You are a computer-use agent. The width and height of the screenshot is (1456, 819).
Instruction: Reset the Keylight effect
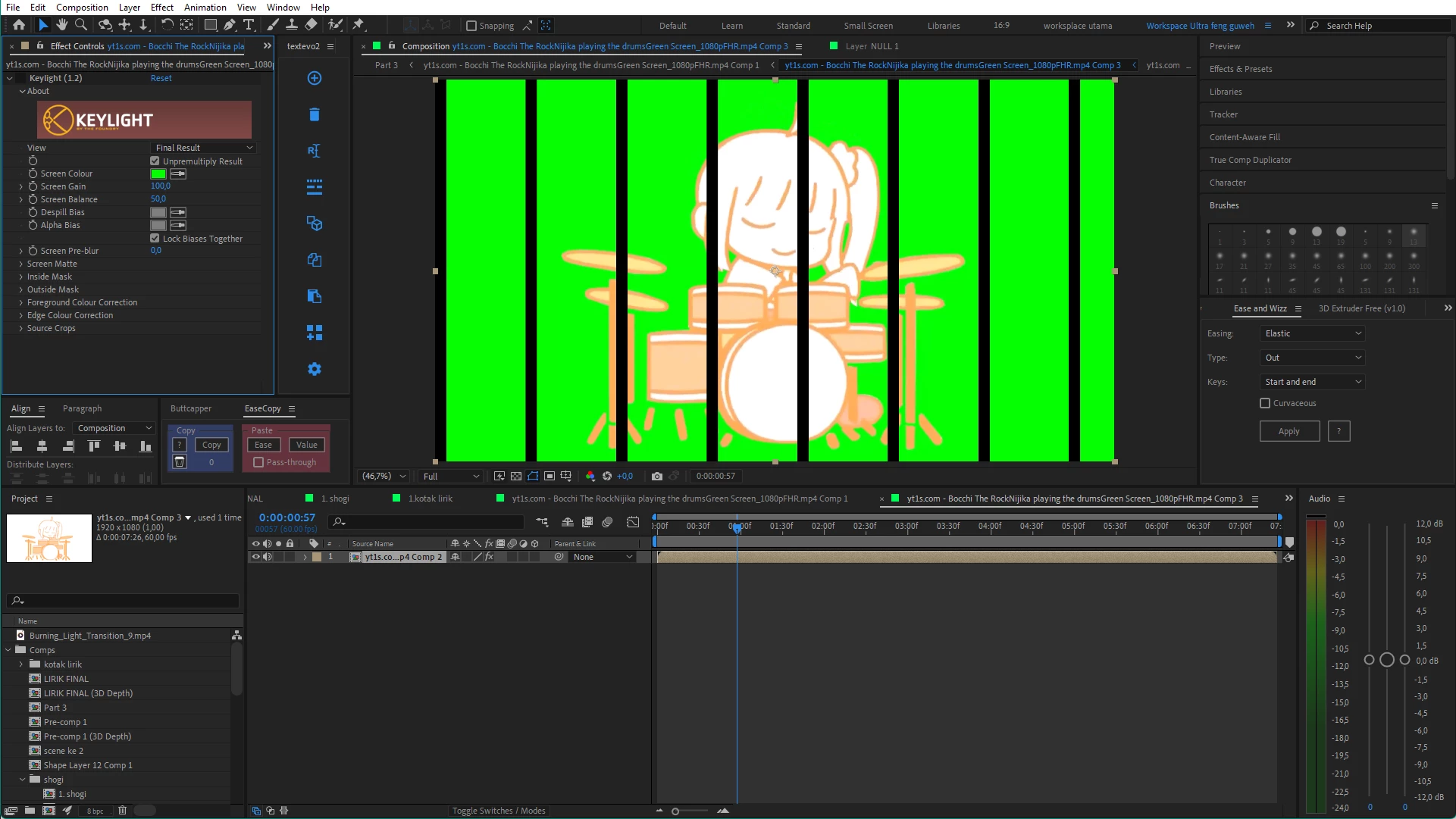point(161,78)
